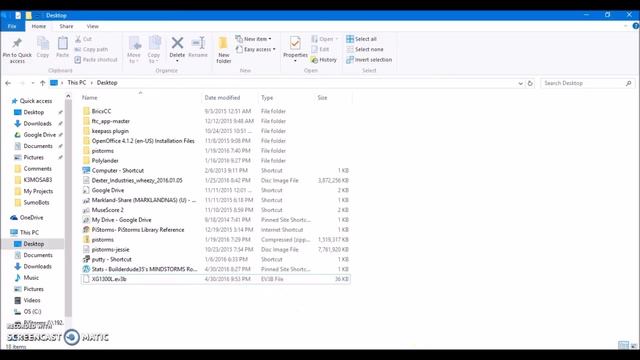
Task: Click Edit in the ribbon
Action: point(320,49)
